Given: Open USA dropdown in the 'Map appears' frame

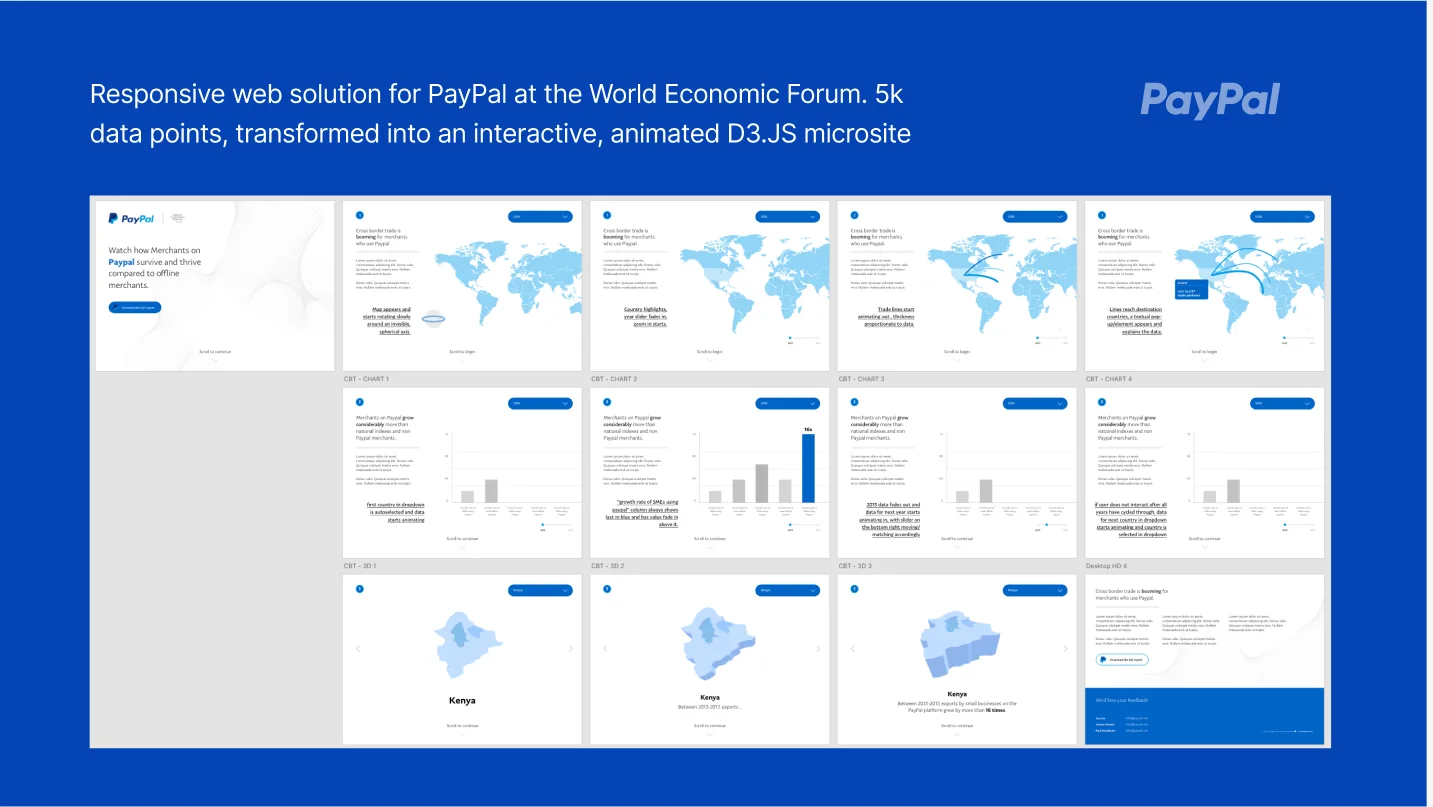Looking at the screenshot, I should tap(540, 216).
